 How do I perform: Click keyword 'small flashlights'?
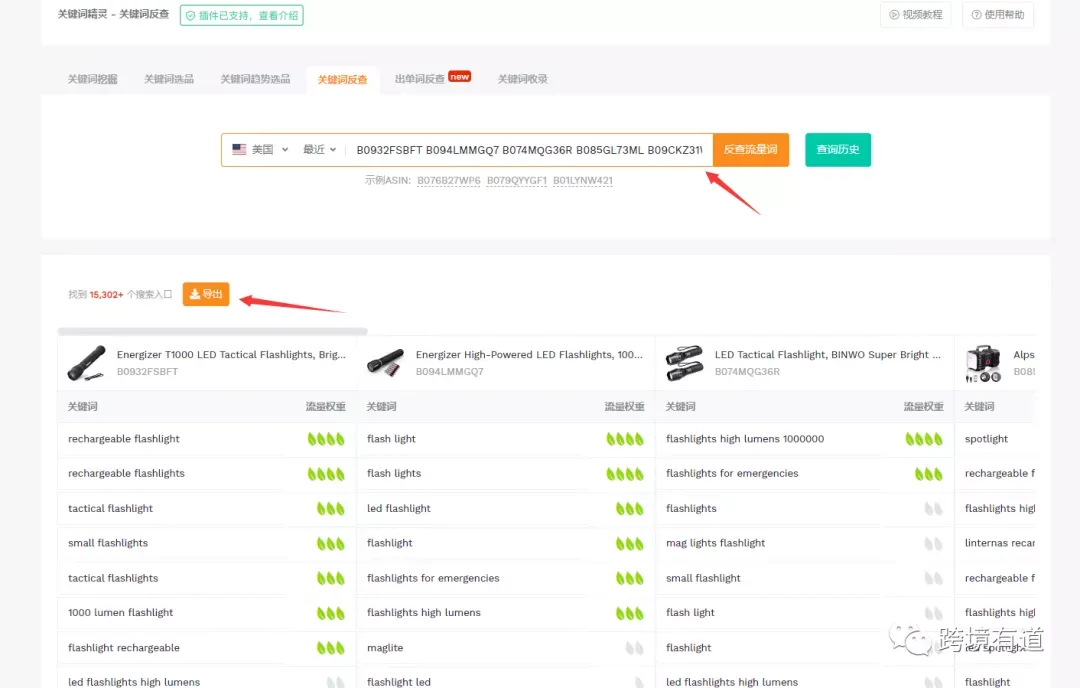[108, 543]
